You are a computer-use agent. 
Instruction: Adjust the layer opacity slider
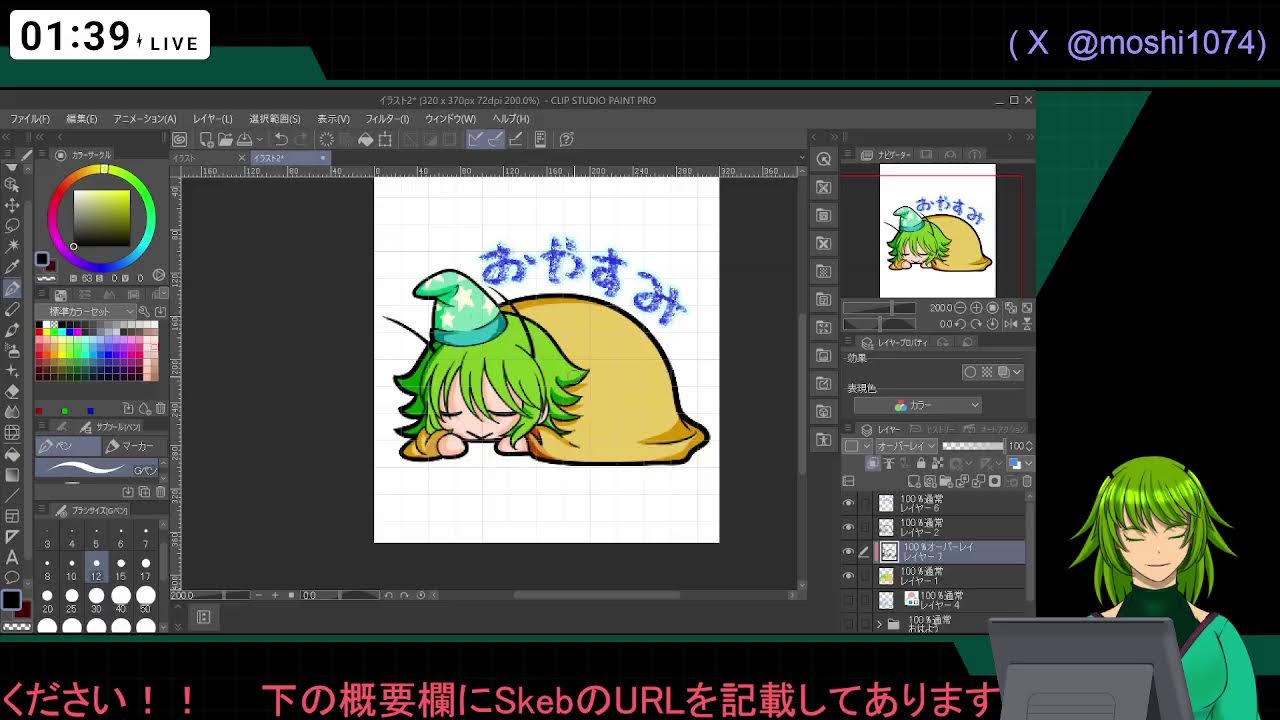click(x=973, y=446)
